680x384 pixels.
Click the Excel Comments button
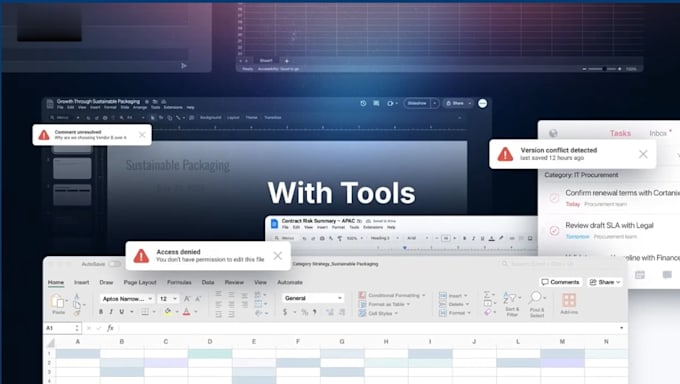[x=560, y=282]
